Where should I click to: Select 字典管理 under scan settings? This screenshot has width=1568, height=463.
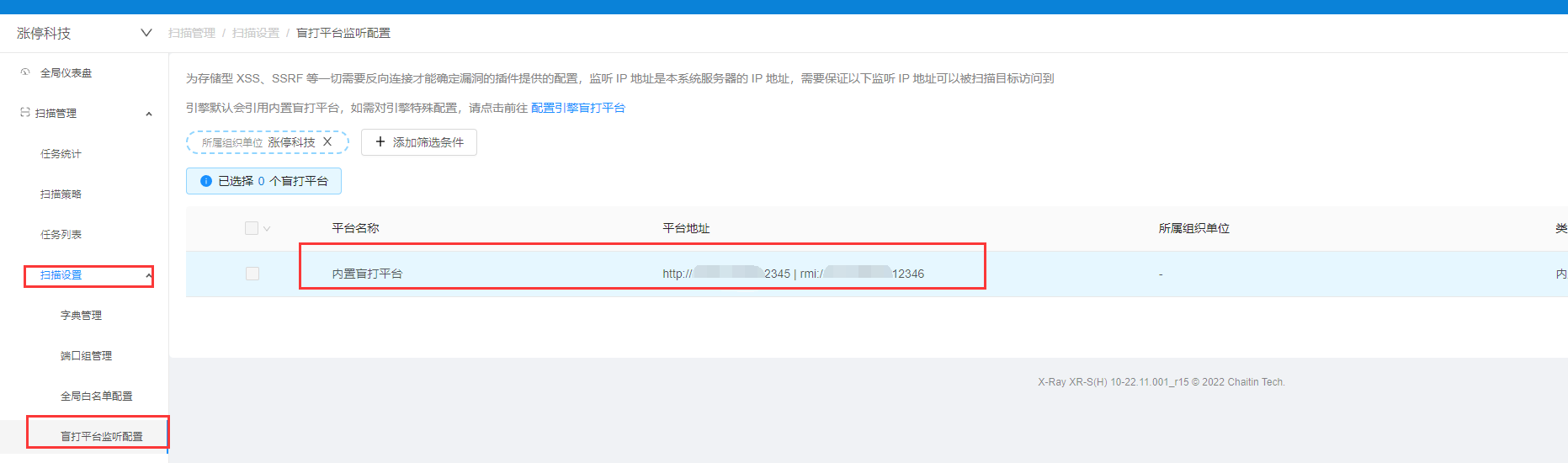pyautogui.click(x=81, y=316)
